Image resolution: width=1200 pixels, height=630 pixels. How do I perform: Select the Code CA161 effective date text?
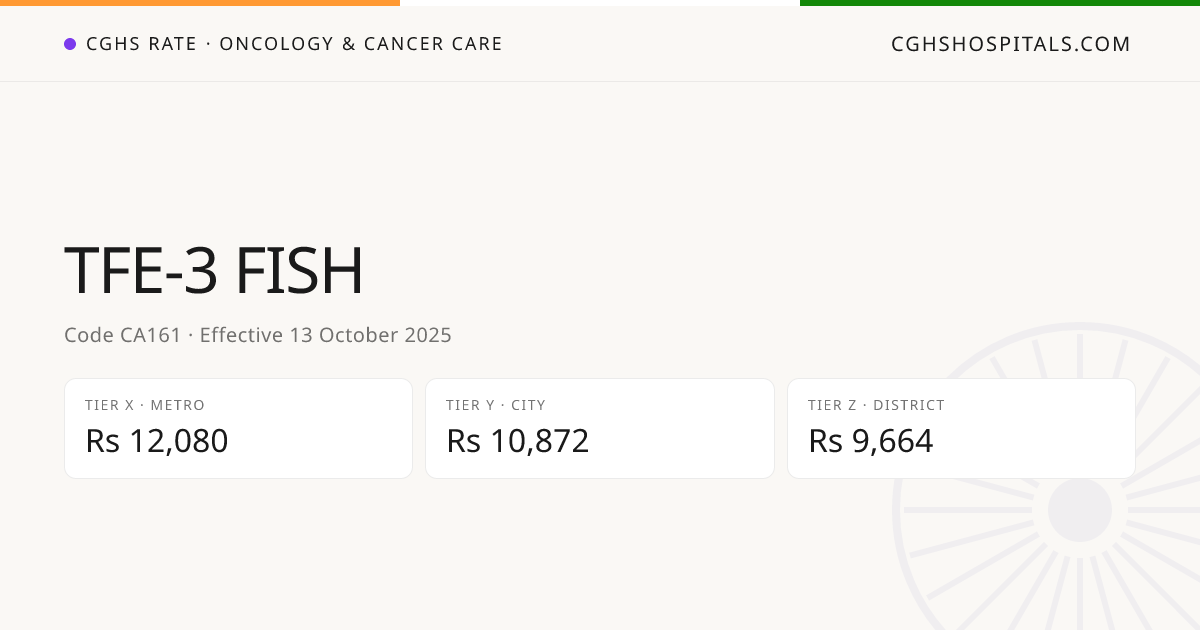click(x=258, y=335)
